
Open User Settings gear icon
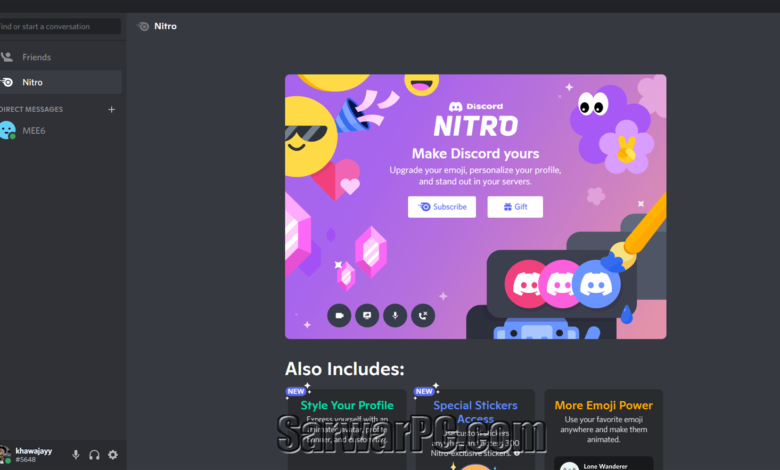(113, 455)
